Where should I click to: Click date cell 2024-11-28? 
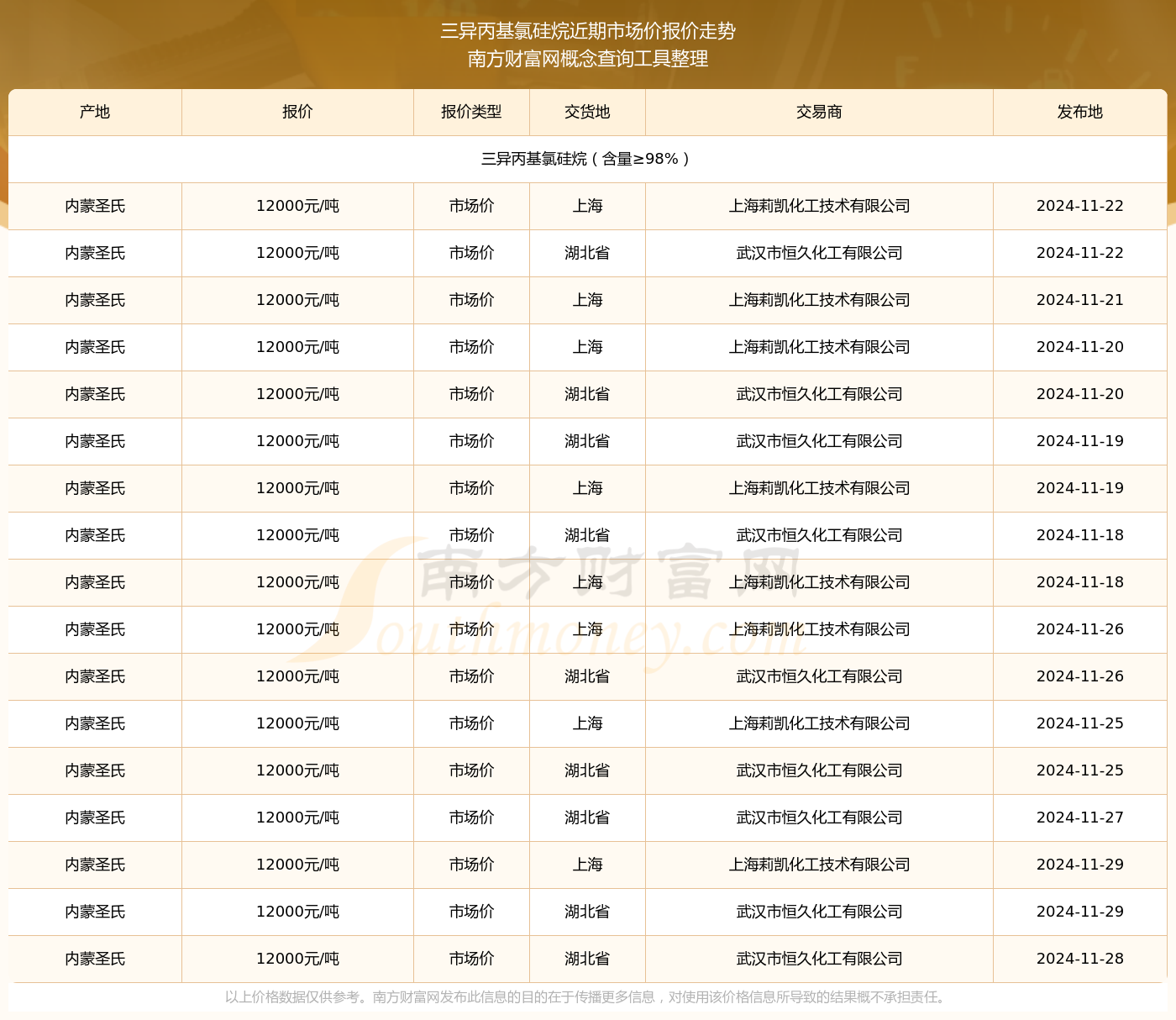tap(1080, 959)
